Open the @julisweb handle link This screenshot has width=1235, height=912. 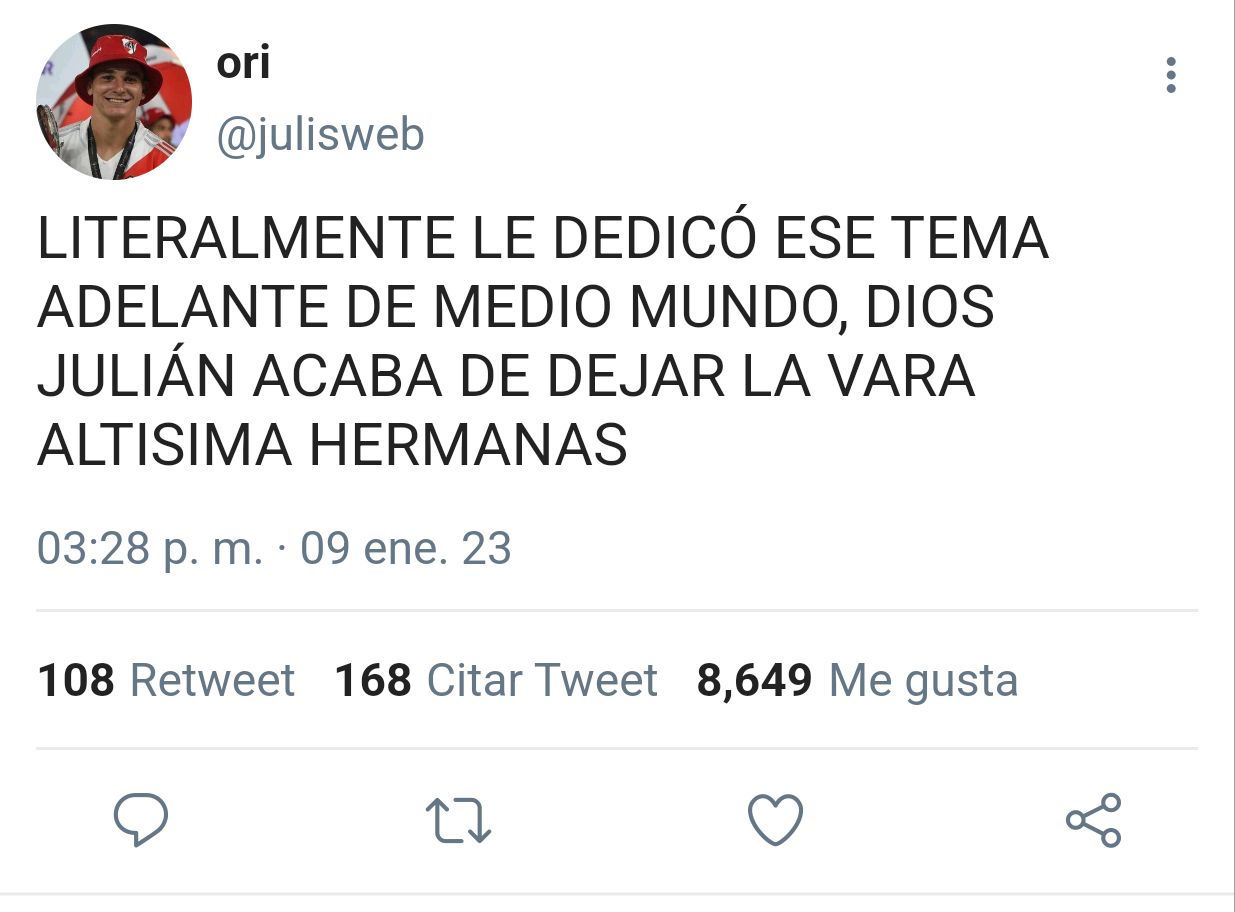click(x=320, y=134)
